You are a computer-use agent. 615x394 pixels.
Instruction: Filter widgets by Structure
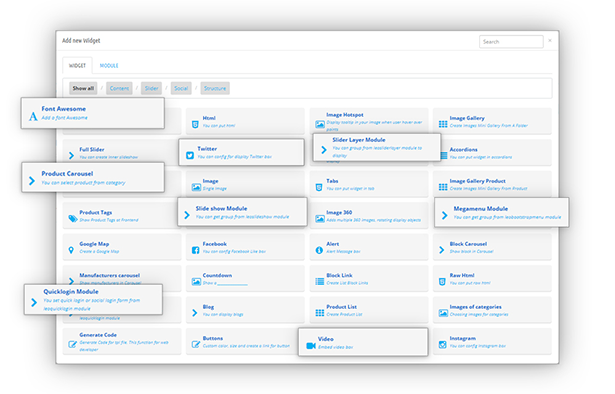(x=215, y=88)
